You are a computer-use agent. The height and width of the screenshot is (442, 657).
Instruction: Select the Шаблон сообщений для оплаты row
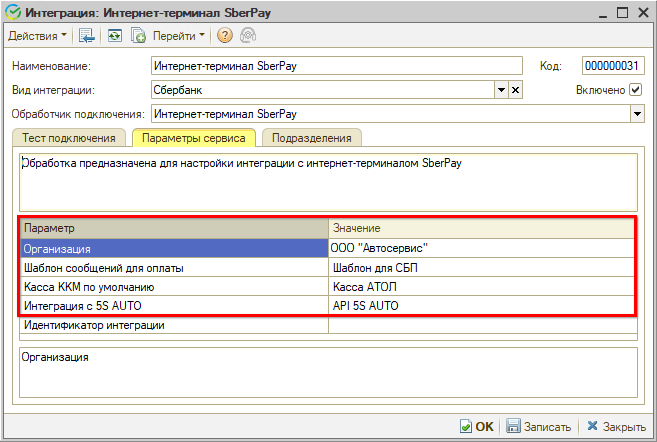(x=174, y=268)
